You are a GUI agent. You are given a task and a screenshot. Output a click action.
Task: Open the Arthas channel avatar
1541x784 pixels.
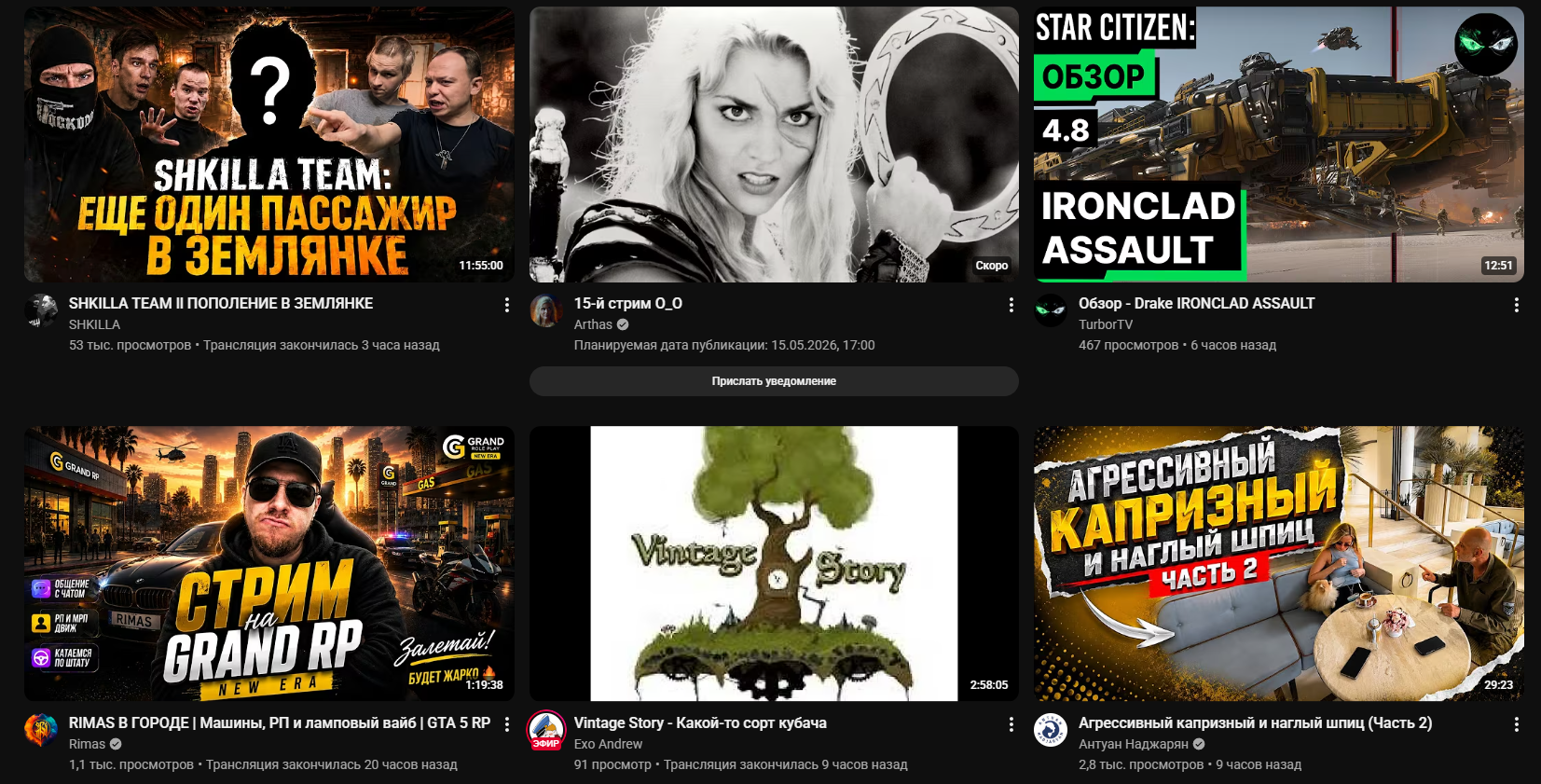[546, 310]
